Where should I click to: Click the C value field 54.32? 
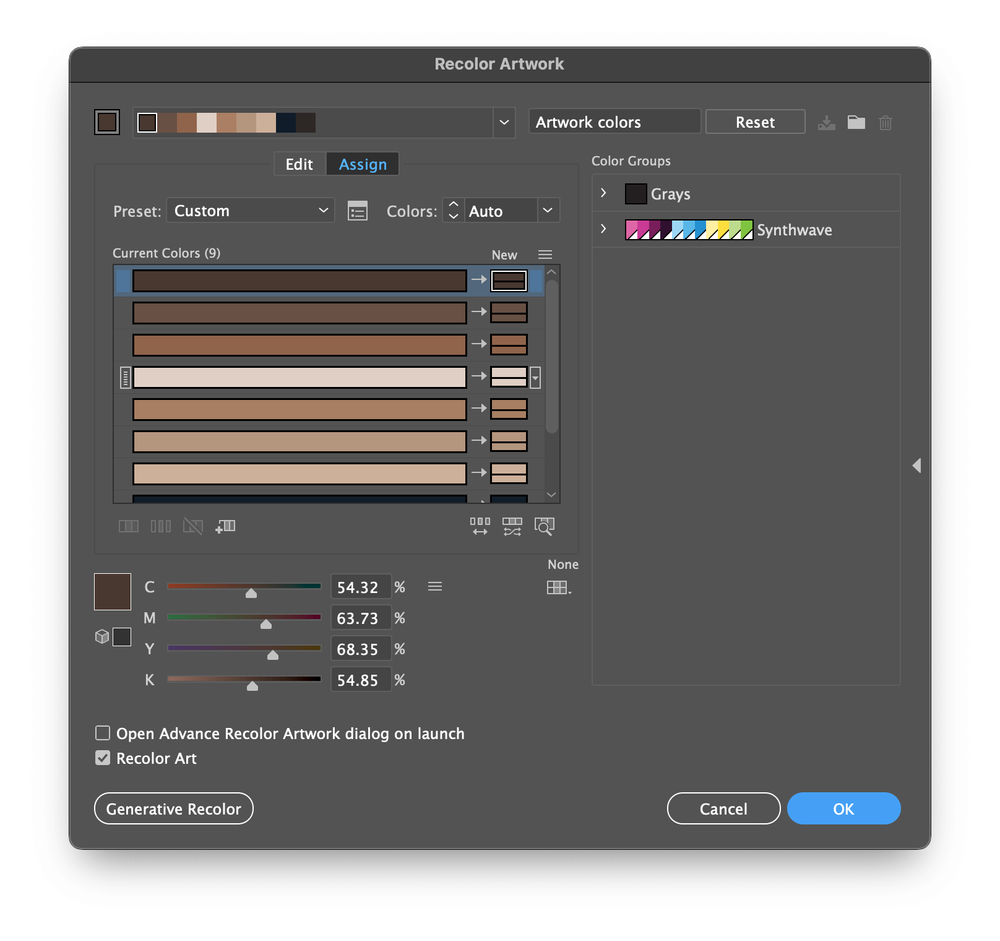361,587
